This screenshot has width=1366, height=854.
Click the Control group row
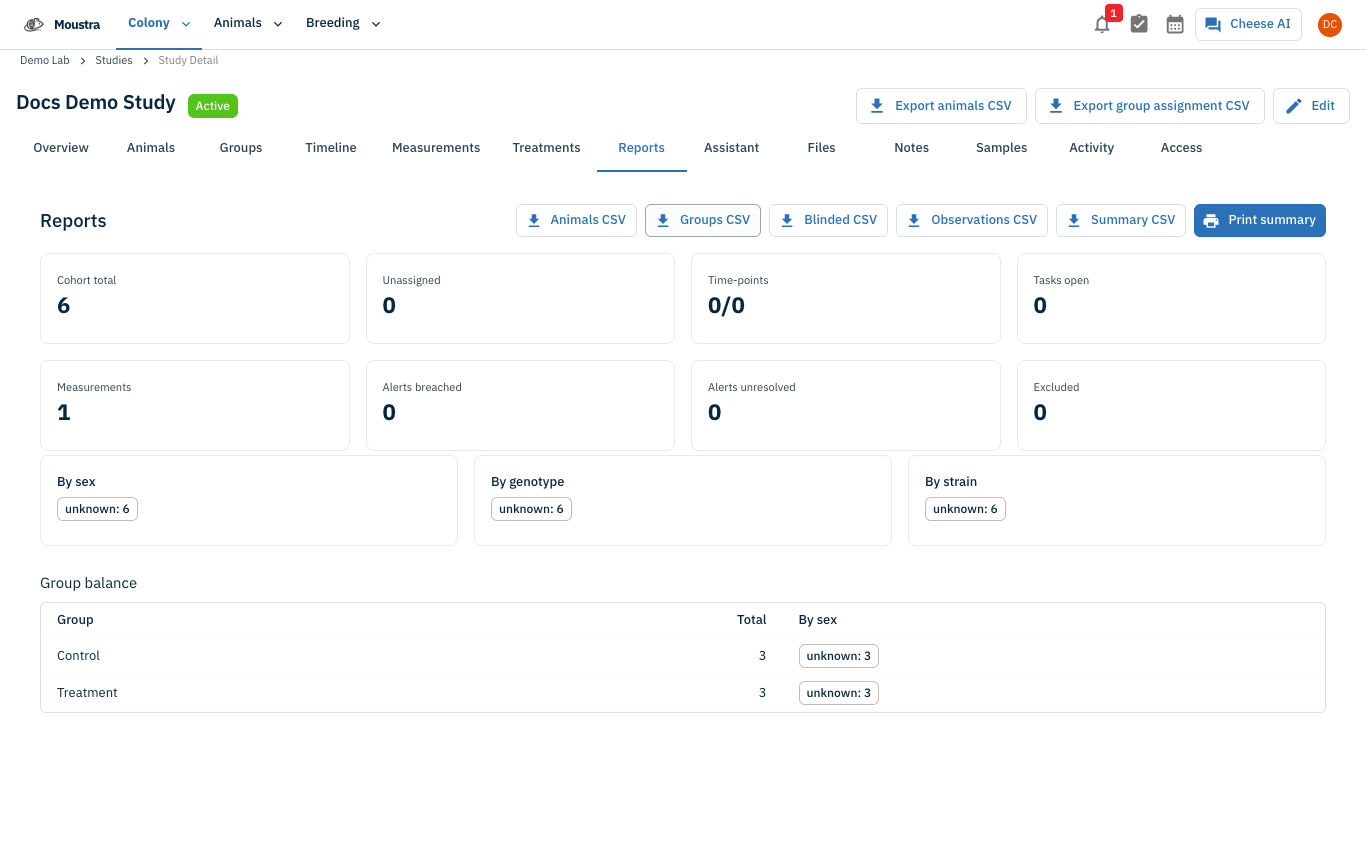pyautogui.click(x=683, y=656)
